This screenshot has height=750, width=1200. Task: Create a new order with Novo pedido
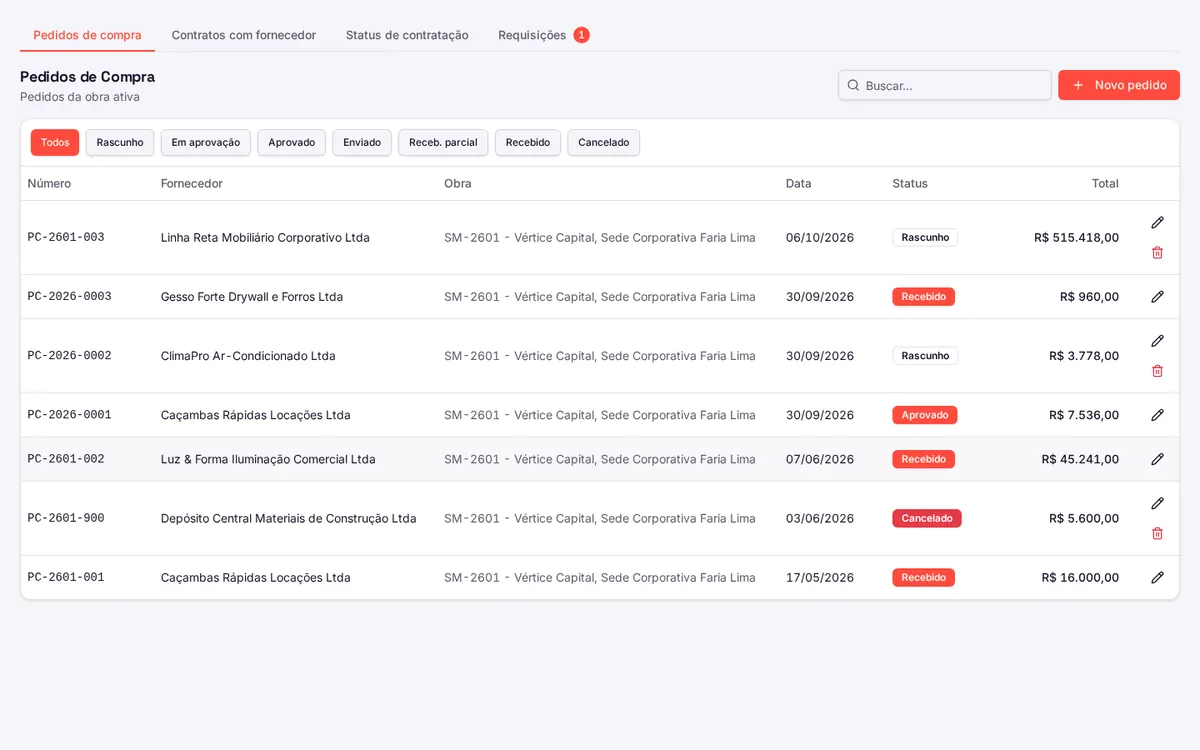point(1119,85)
